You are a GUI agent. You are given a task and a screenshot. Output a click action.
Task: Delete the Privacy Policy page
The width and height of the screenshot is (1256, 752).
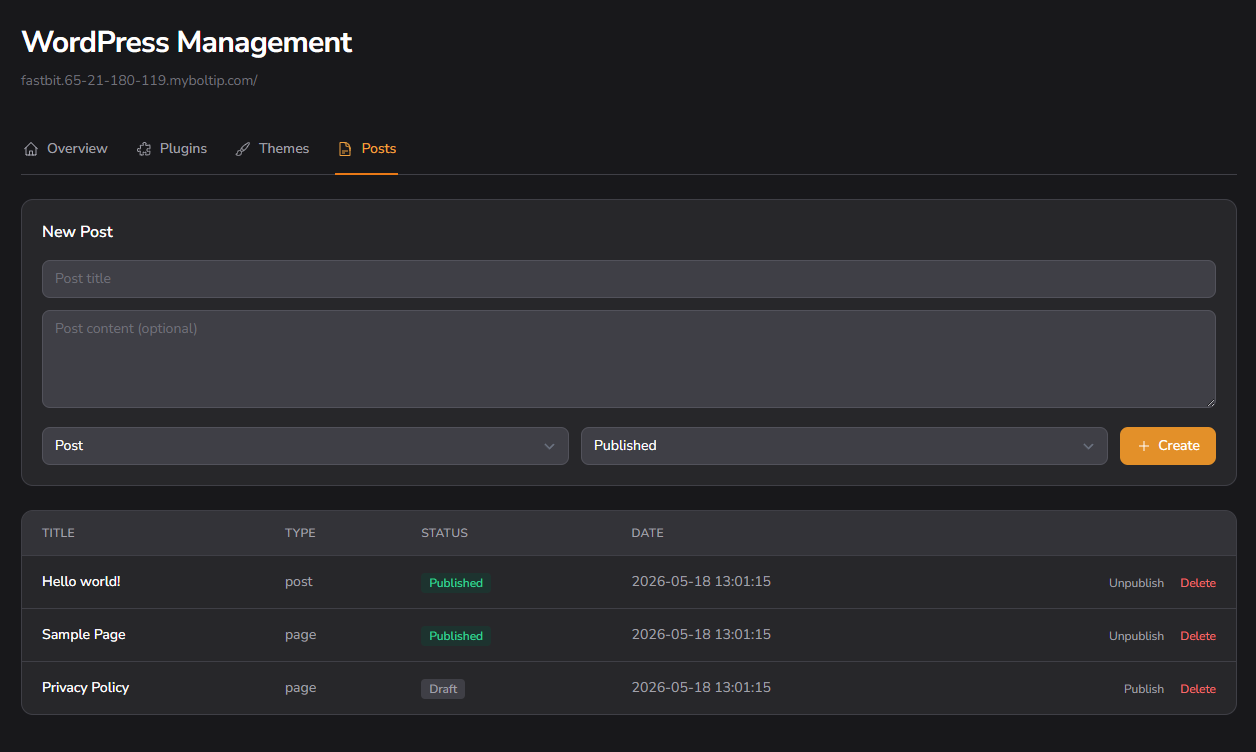(1198, 689)
